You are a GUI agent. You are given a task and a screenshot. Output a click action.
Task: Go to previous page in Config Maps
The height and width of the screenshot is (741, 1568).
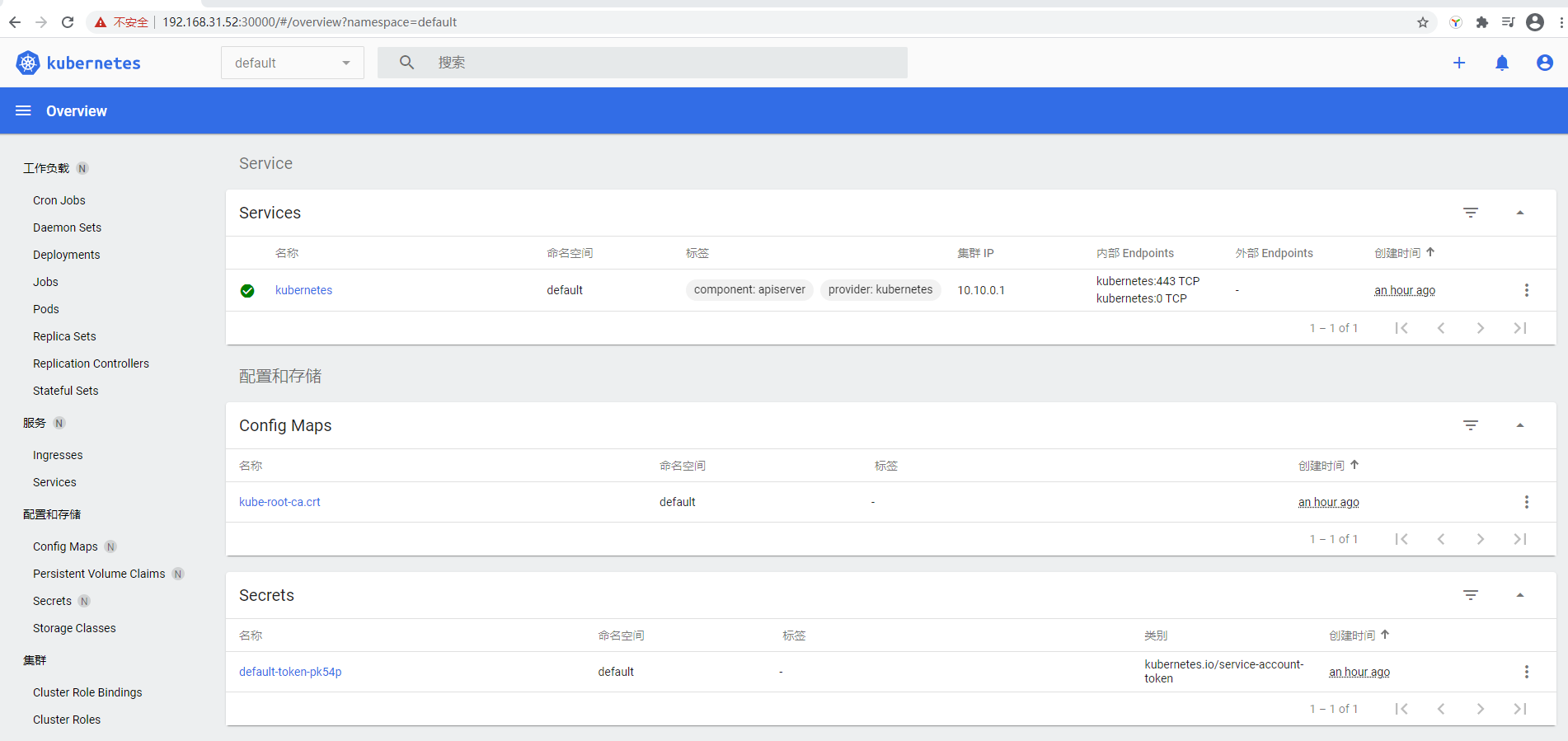coord(1441,539)
